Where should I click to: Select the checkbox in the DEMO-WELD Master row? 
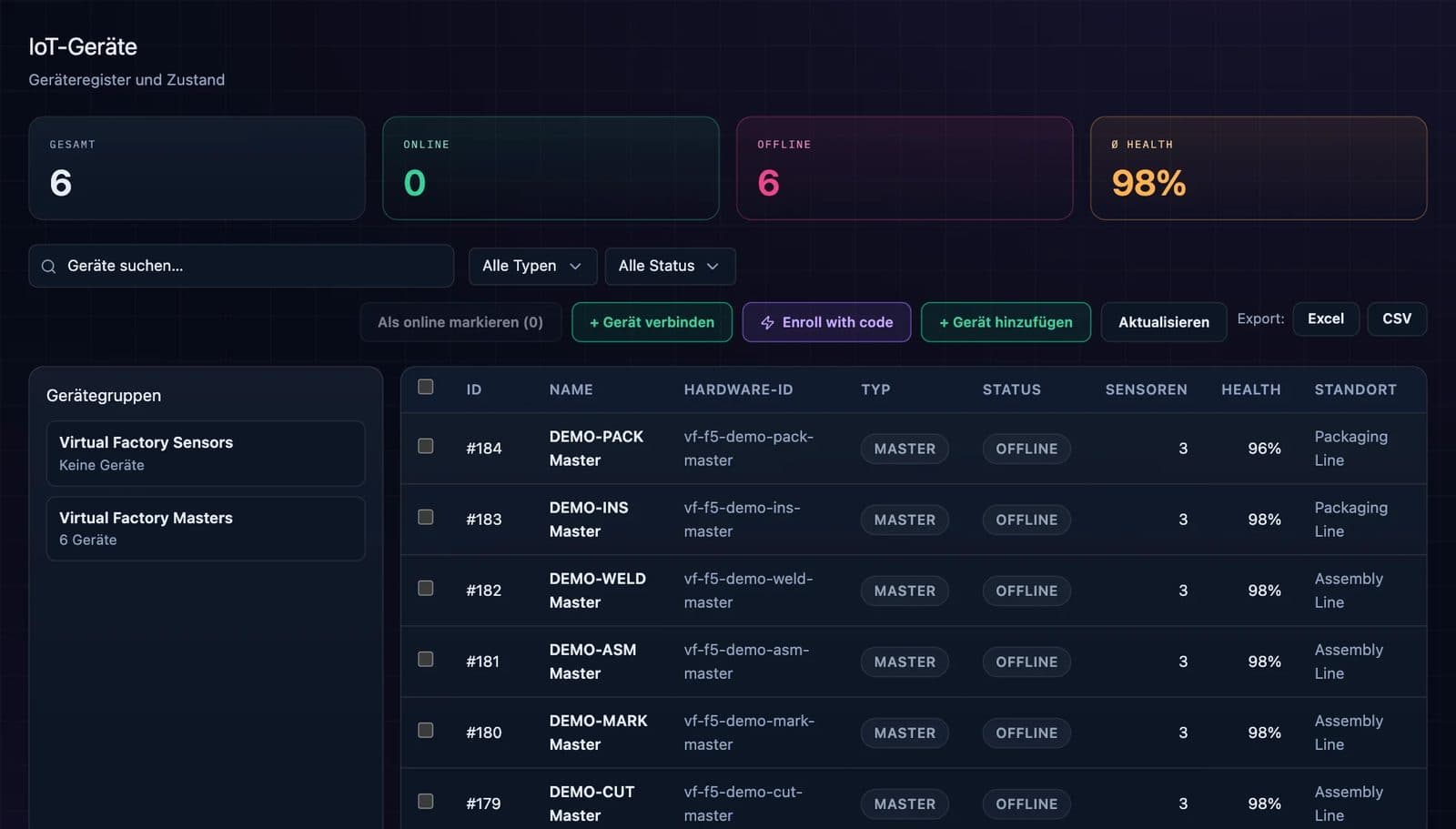coord(425,588)
